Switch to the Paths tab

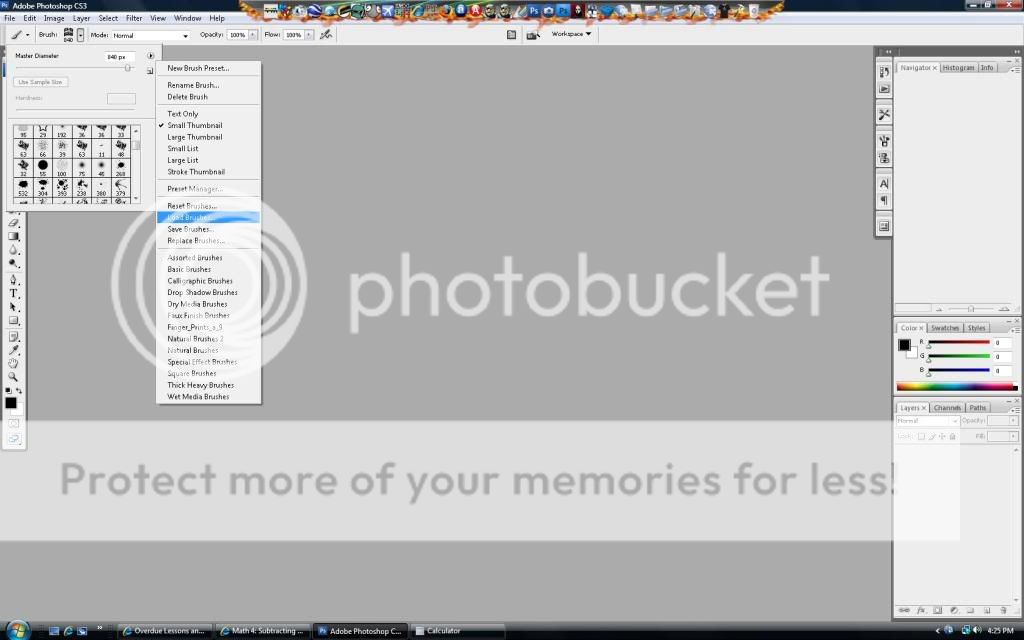977,408
